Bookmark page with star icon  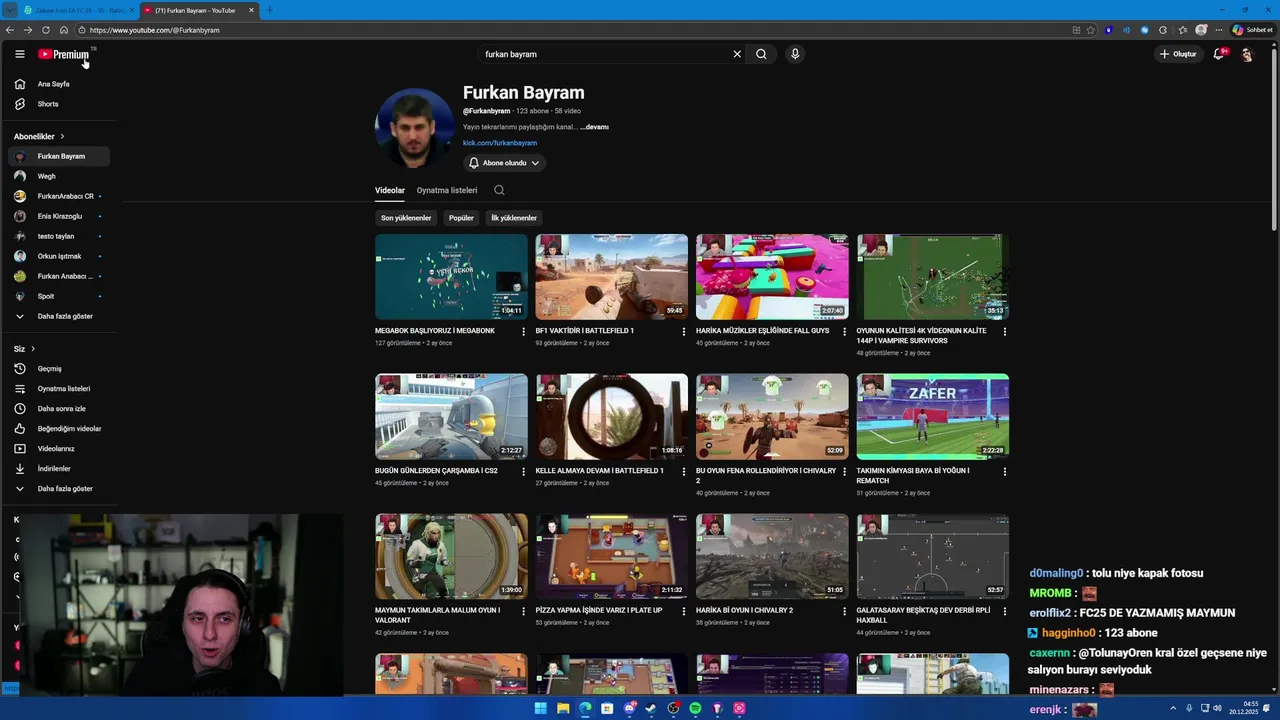pos(1091,30)
